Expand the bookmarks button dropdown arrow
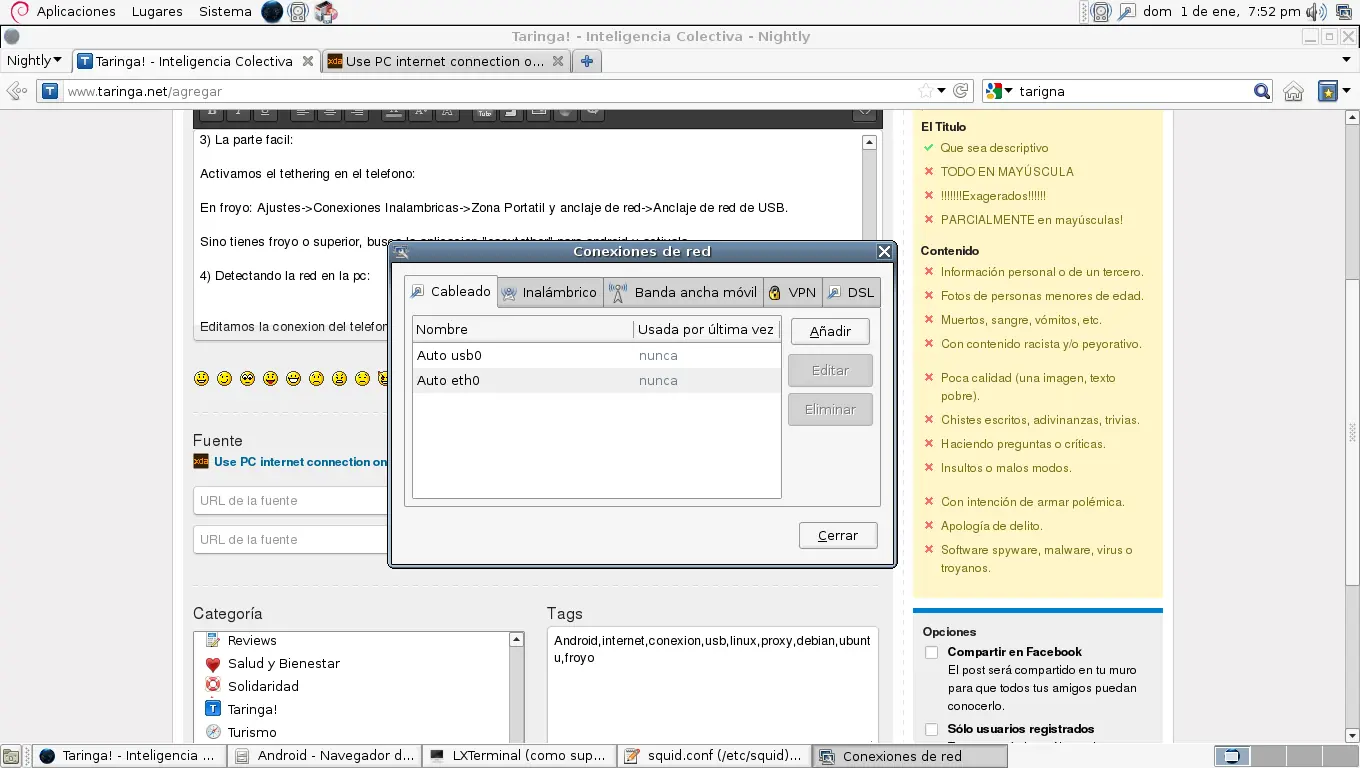1360x768 pixels. pos(1346,91)
